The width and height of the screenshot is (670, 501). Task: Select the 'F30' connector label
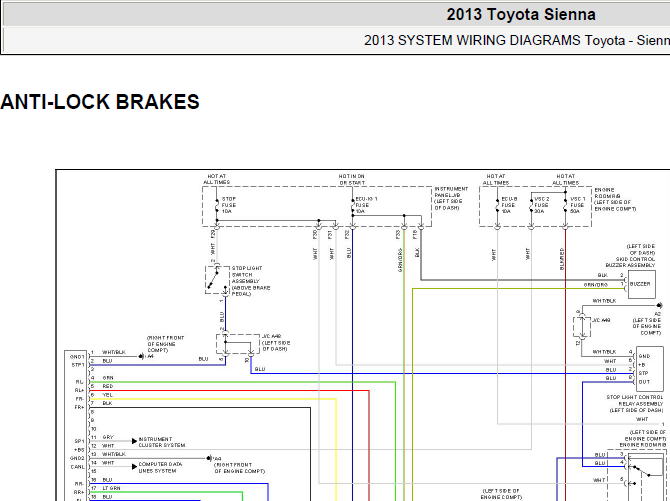click(x=315, y=234)
